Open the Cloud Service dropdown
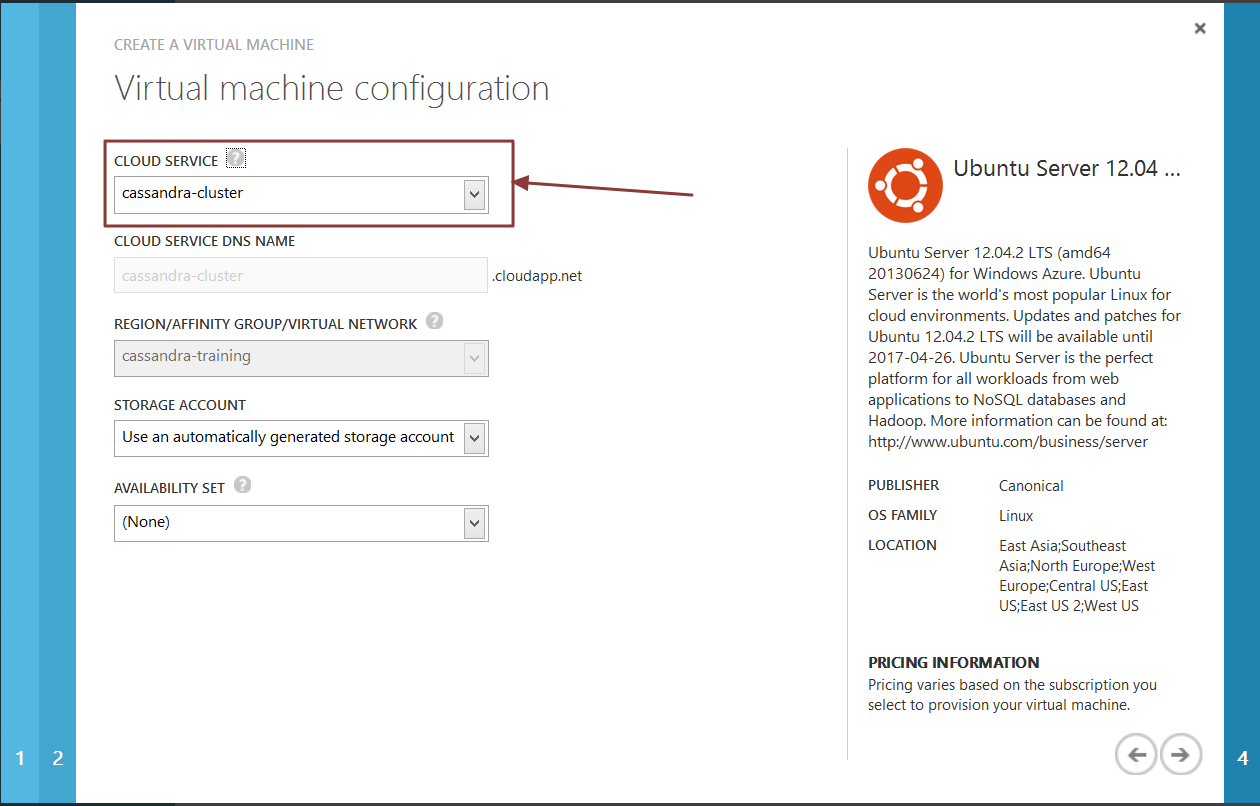Viewport: 1260px width, 806px height. (301, 194)
